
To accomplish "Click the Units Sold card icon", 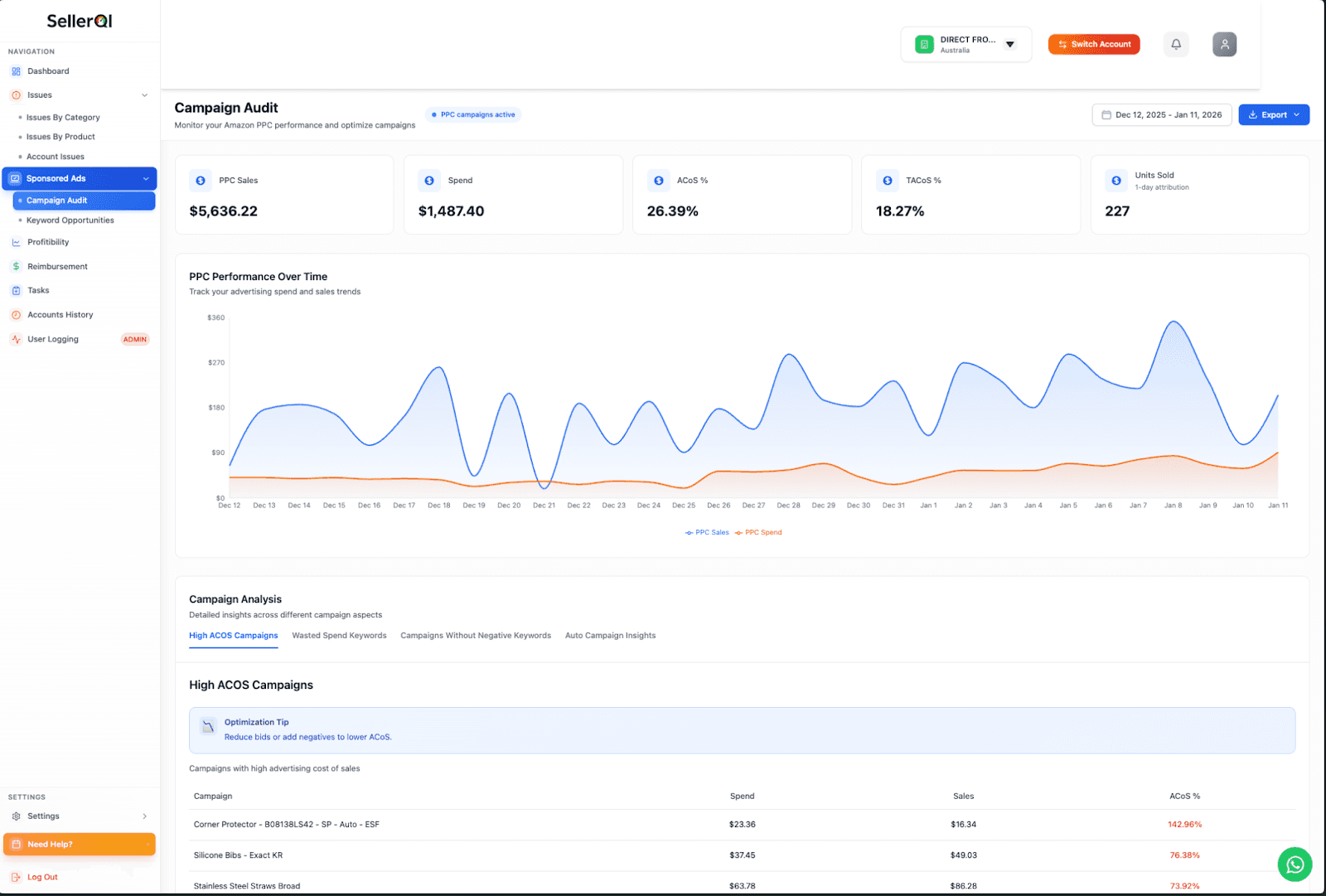I will (1116, 181).
